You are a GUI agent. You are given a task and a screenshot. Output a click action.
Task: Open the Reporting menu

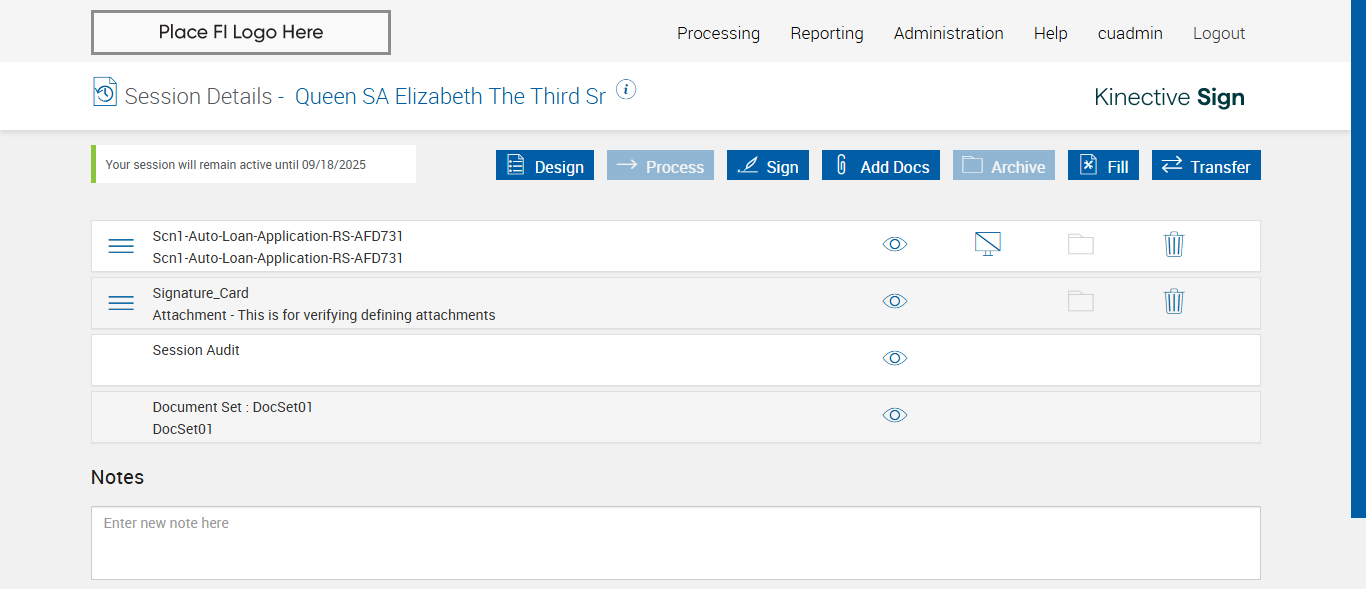[827, 33]
